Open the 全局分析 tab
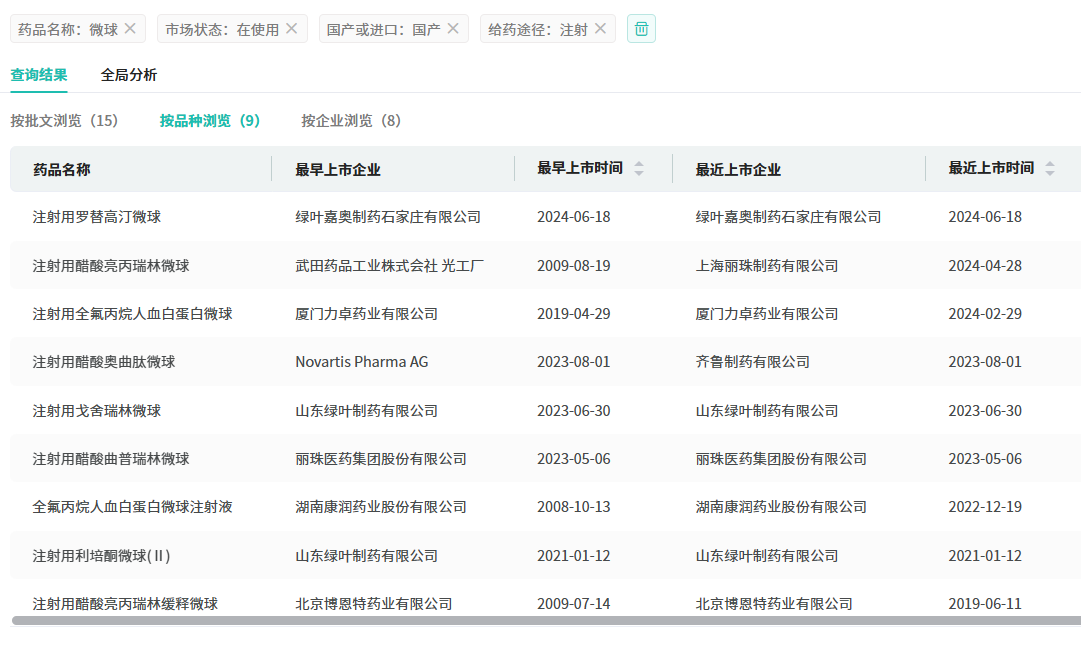 click(x=128, y=75)
